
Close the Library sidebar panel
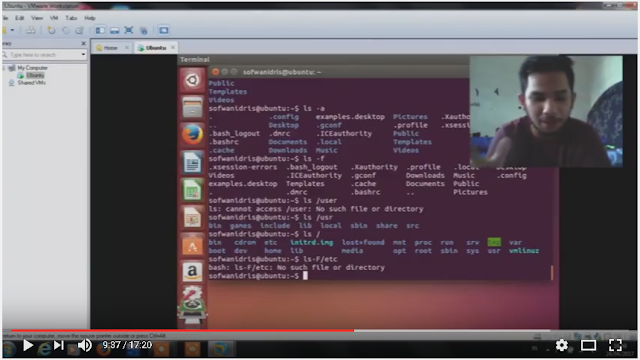click(x=83, y=43)
